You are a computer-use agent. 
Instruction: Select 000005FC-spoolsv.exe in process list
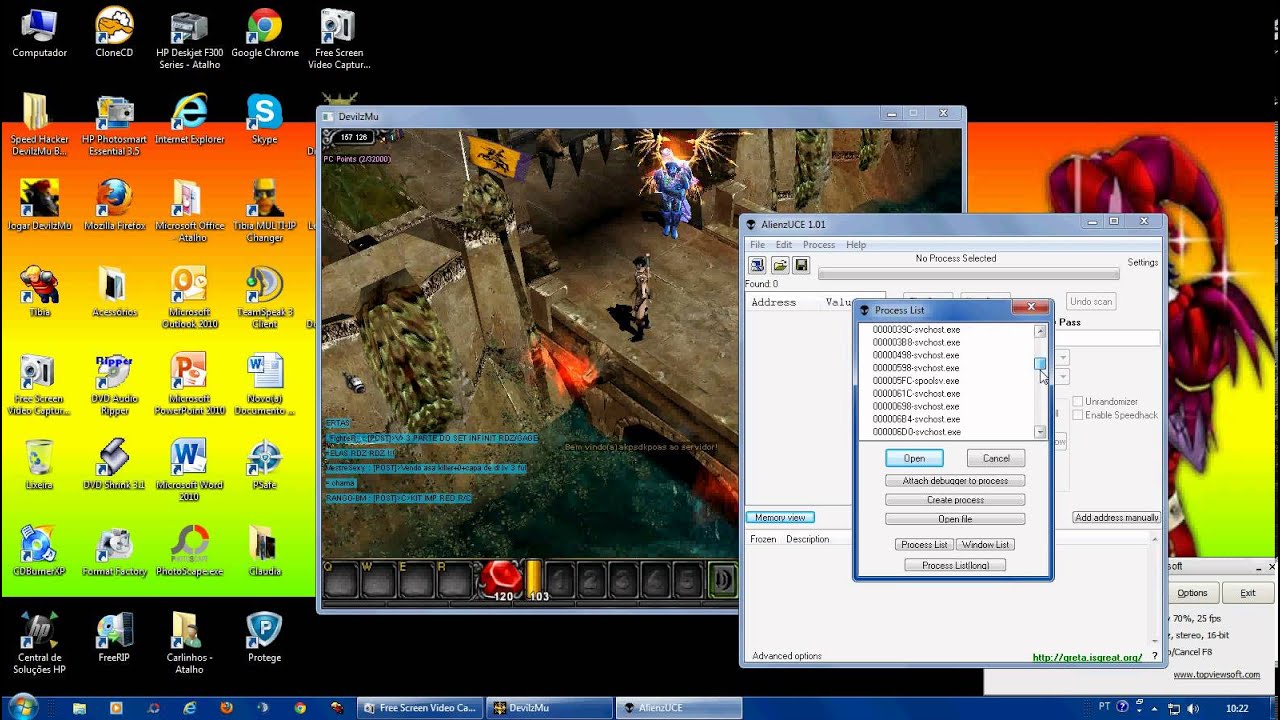(x=916, y=381)
